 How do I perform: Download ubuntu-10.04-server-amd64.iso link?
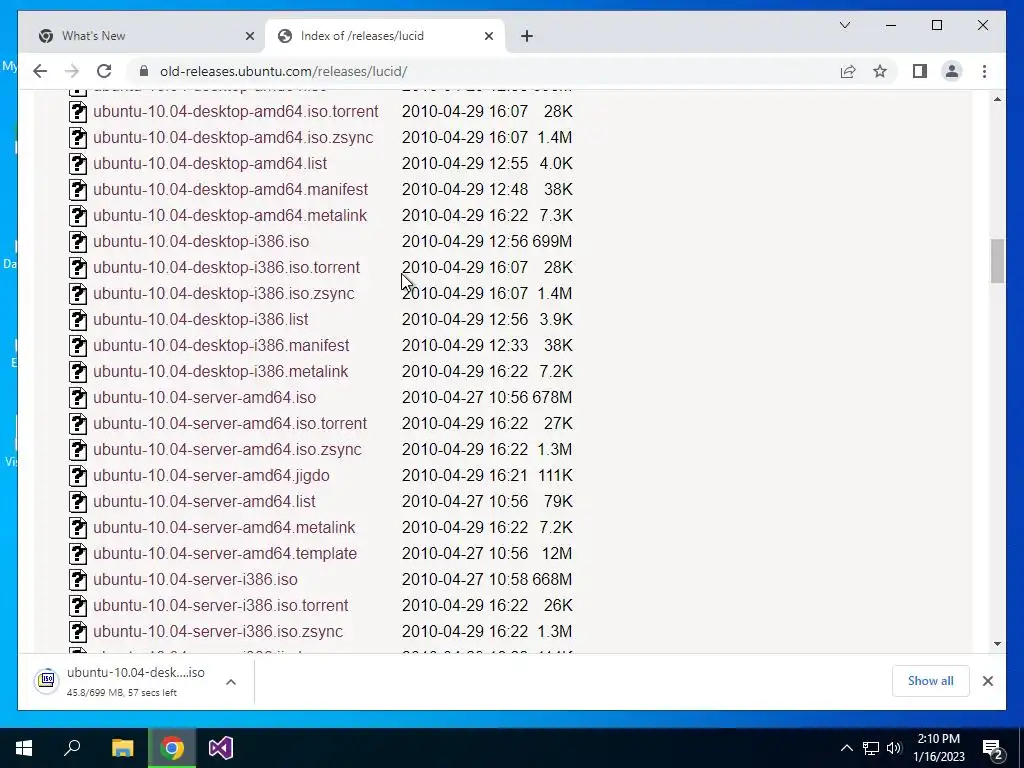[x=204, y=398]
